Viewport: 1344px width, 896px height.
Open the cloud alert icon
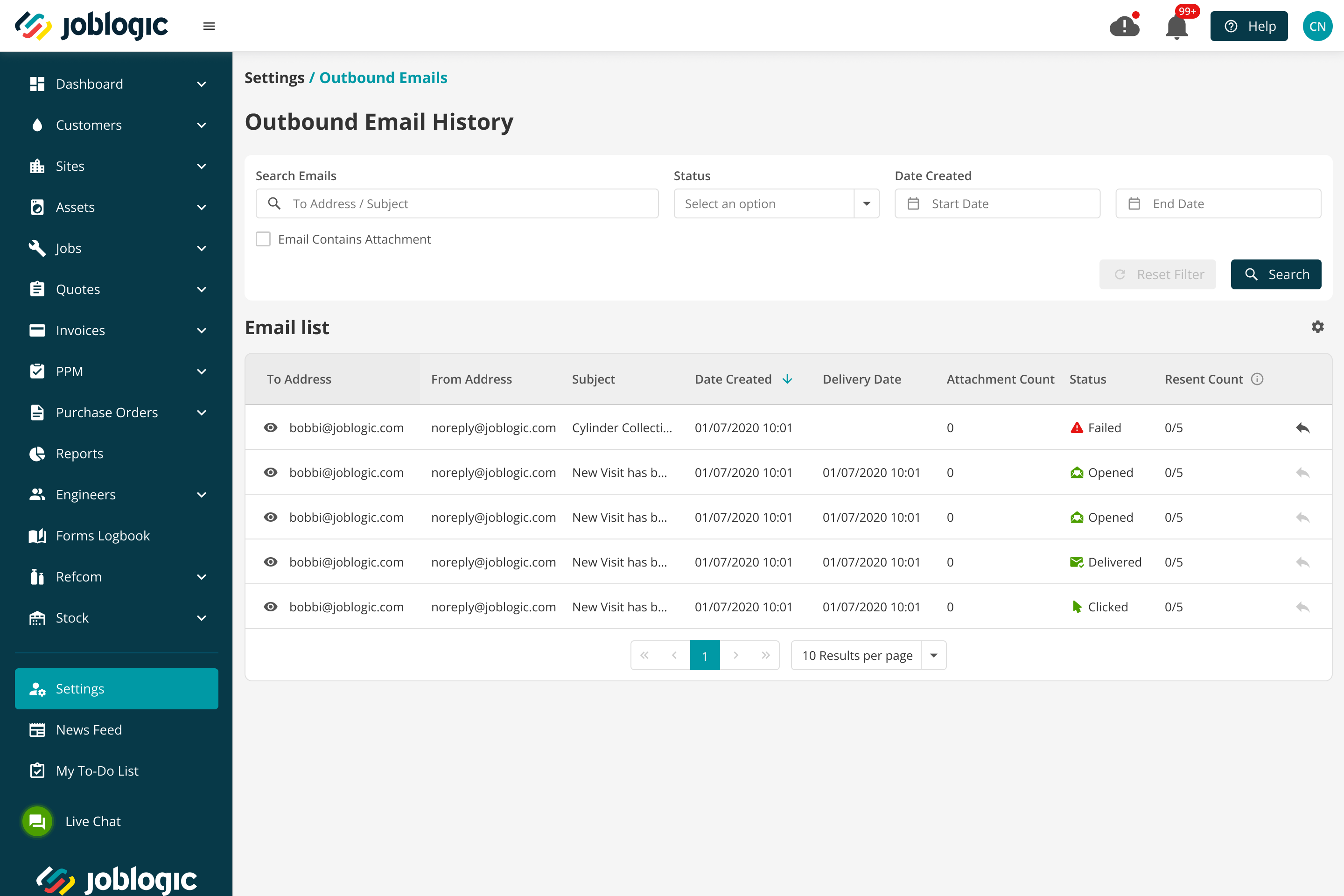click(x=1125, y=25)
